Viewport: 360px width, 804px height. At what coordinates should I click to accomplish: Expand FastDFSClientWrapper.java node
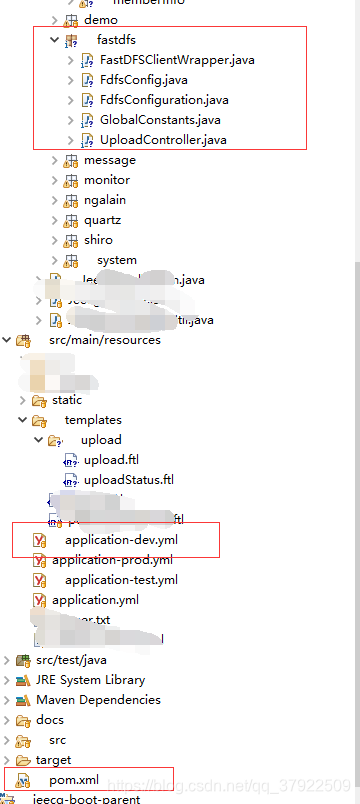pos(71,61)
